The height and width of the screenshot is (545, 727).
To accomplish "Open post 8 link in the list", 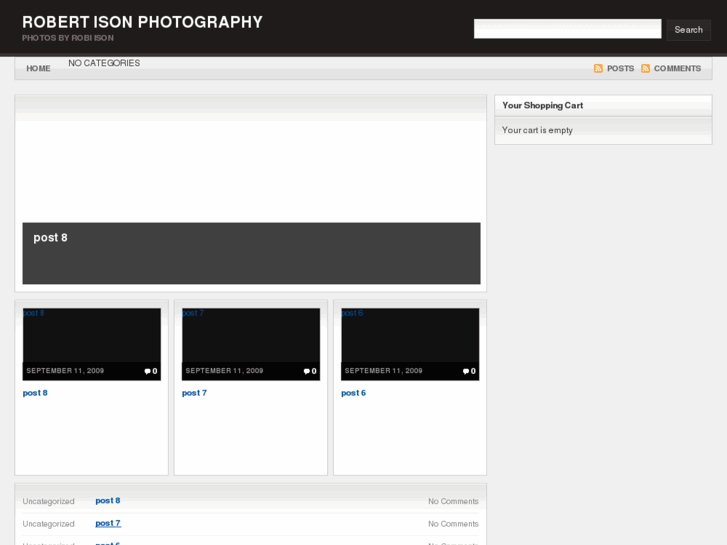I will 108,501.
